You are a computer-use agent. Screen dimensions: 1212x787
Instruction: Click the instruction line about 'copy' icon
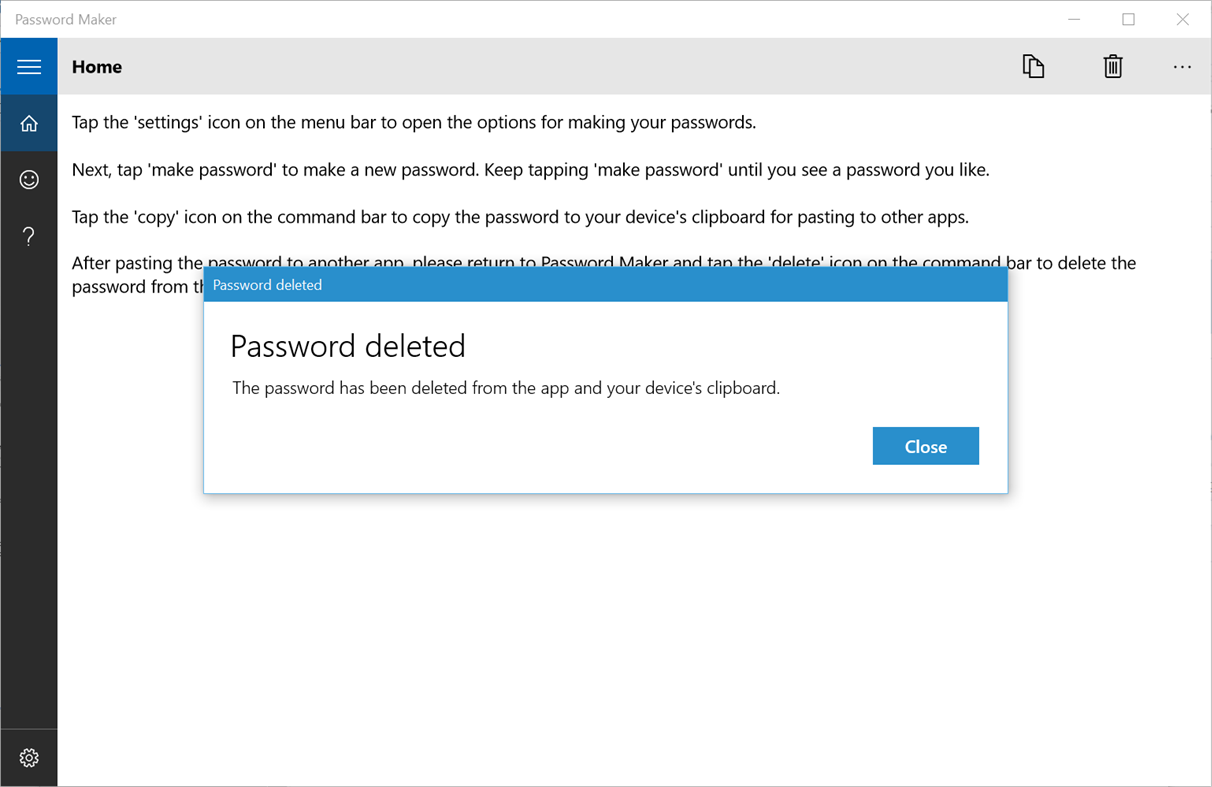pos(520,217)
